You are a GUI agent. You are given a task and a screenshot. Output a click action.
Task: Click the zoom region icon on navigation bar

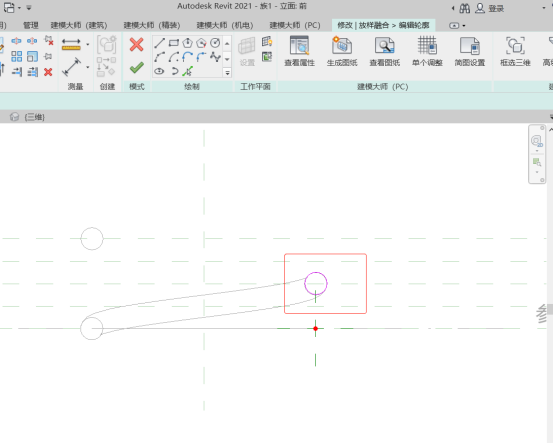click(x=537, y=162)
